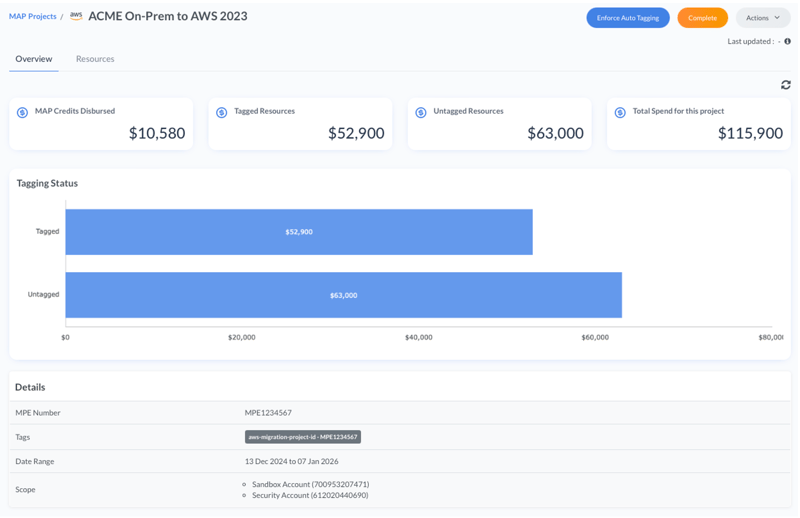Click the dollar icon on Untagged Resources card
This screenshot has height=518, width=800.
click(421, 112)
